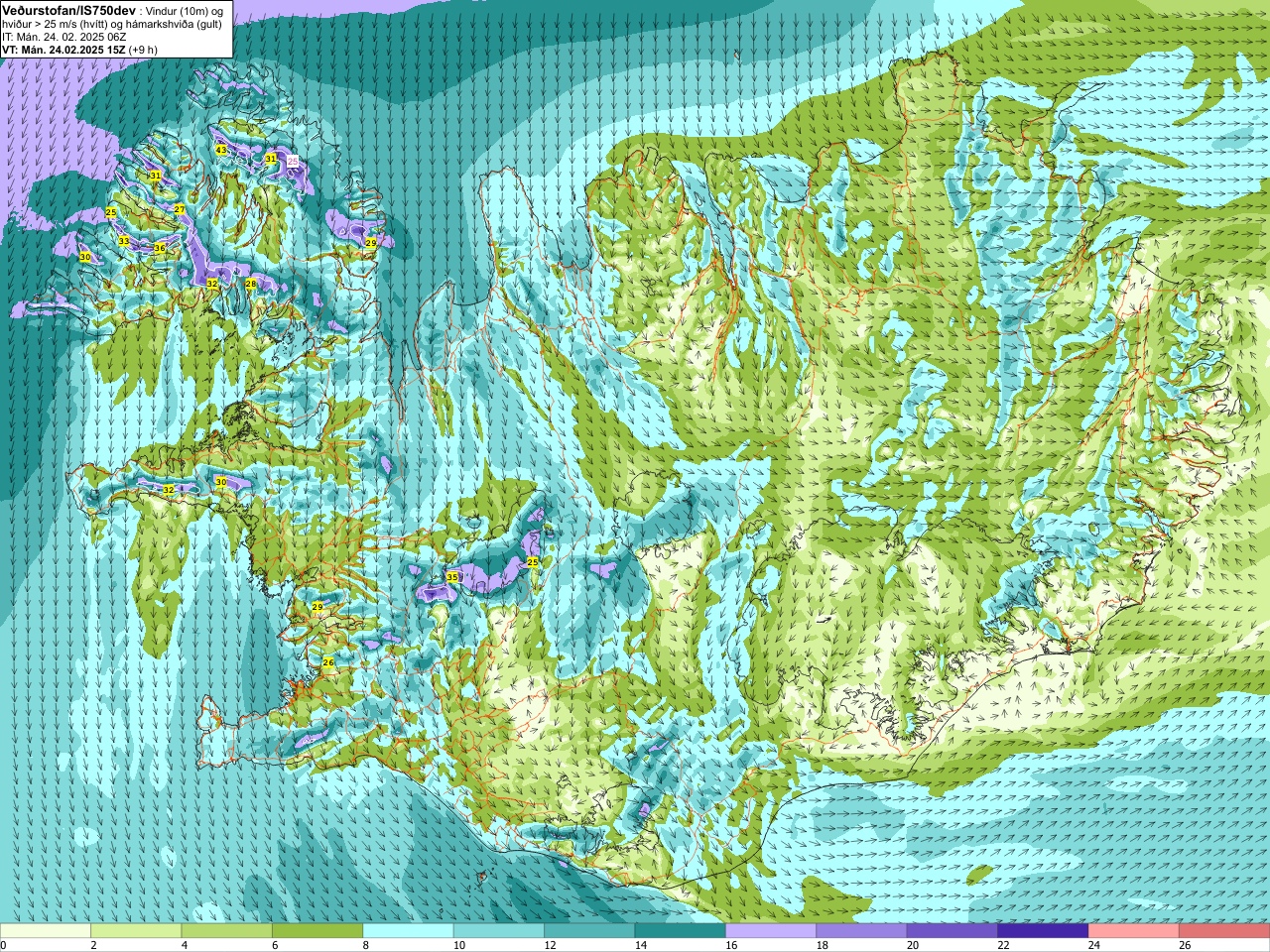Click the (+9 h) forecast offset text
The width and height of the screenshot is (1270, 952).
coord(143,50)
